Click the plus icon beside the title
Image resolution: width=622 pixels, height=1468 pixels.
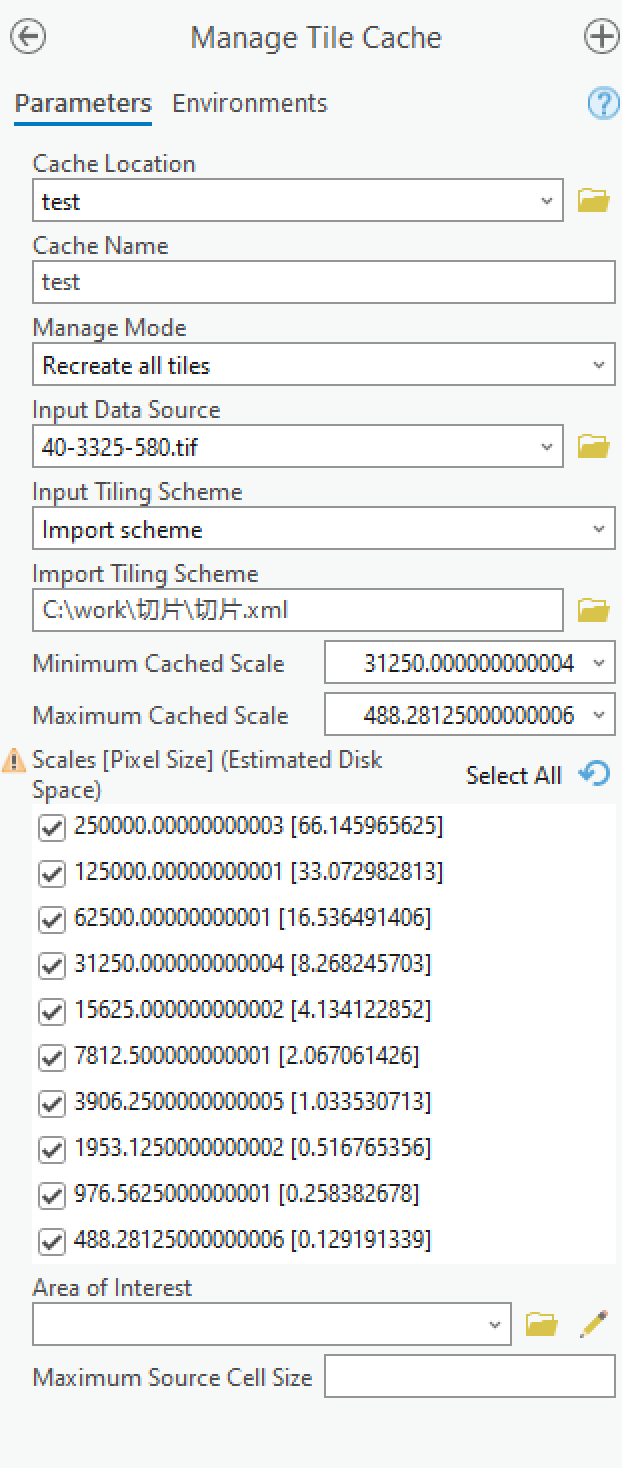point(600,37)
